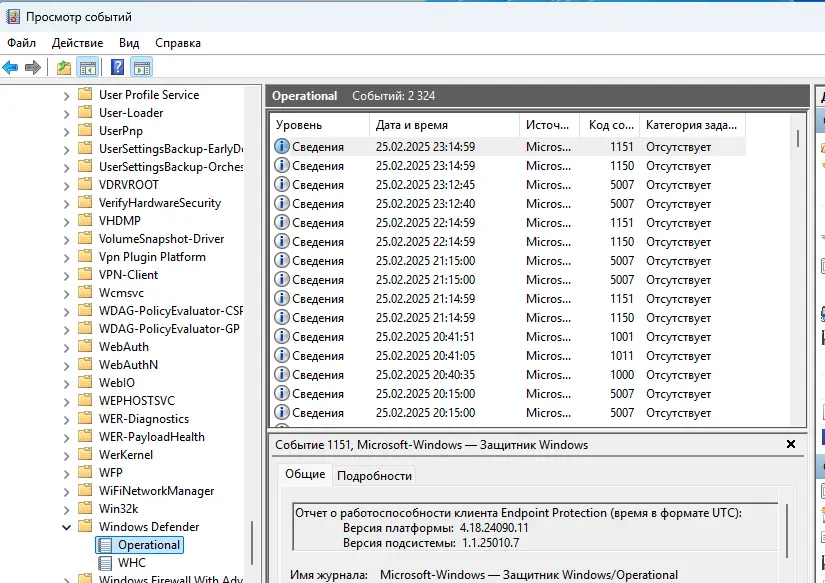The height and width of the screenshot is (583, 825).
Task: Open the Вид menu
Action: tap(129, 43)
